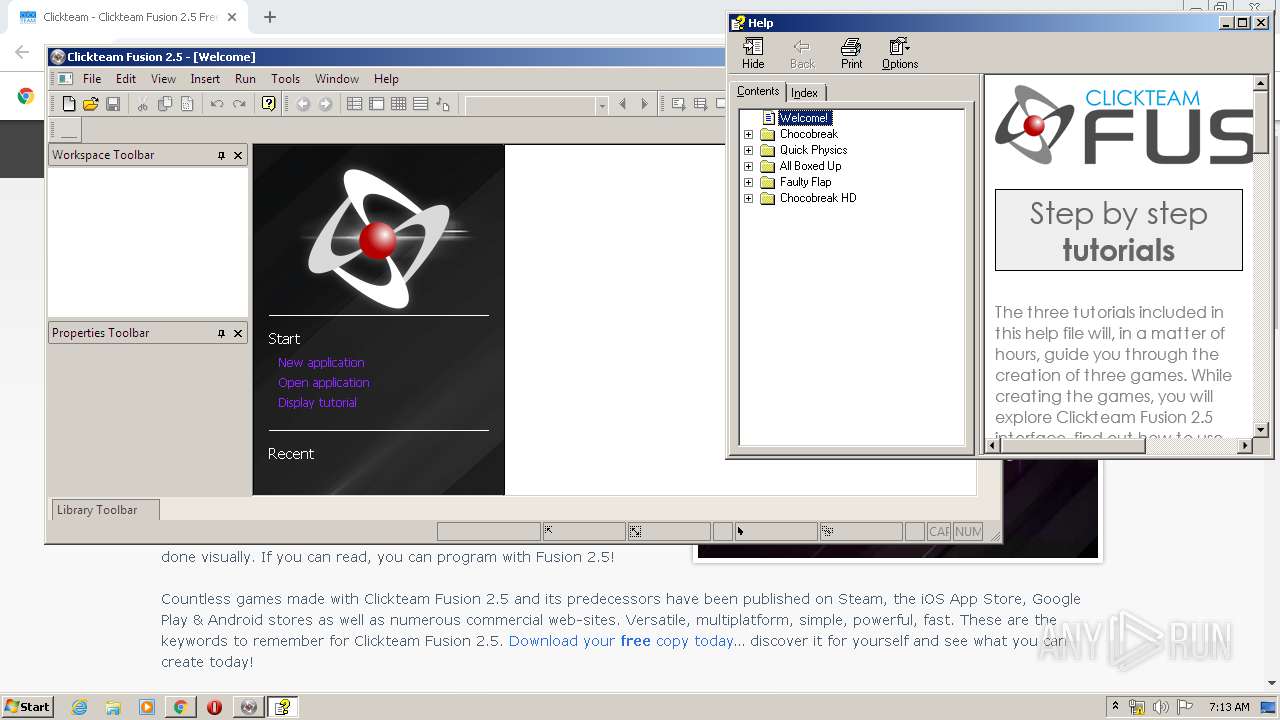
Task: Click the Back navigation round arrow
Action: [303, 104]
